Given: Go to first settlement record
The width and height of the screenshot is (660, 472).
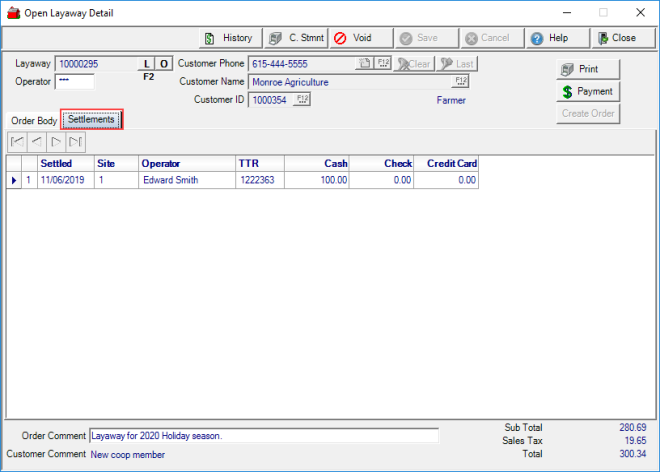Looking at the screenshot, I should tap(16, 142).
